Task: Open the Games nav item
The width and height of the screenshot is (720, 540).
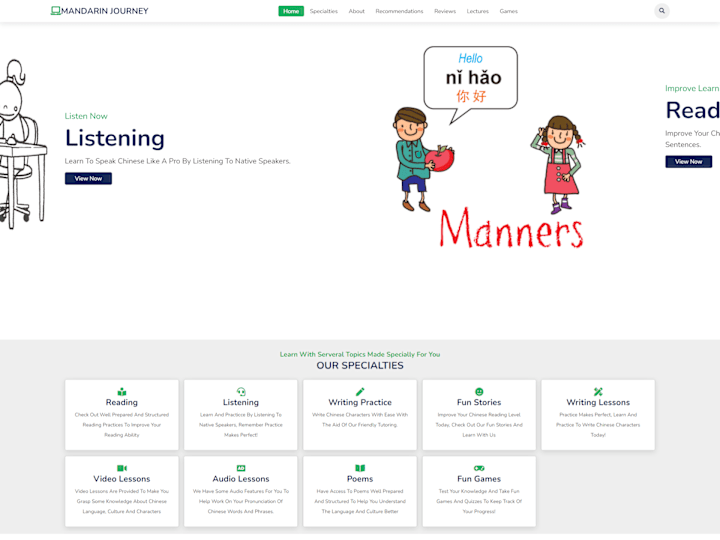Action: 508,11
